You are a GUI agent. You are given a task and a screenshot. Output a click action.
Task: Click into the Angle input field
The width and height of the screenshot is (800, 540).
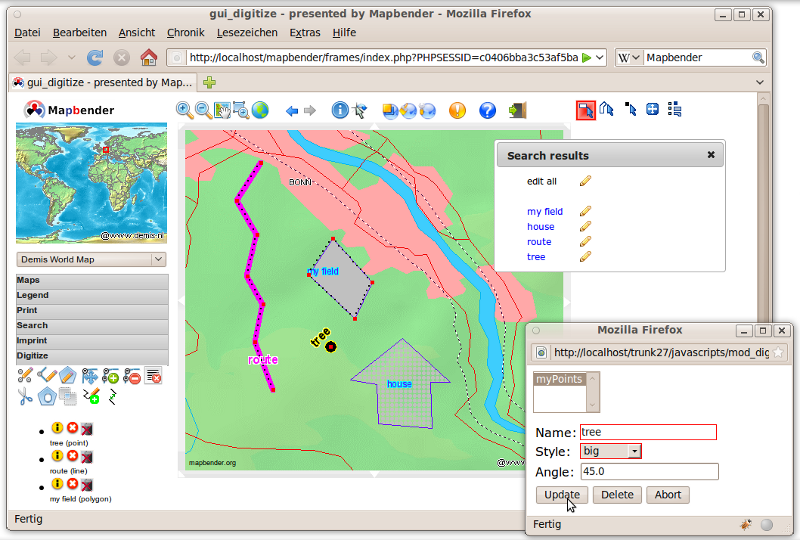(648, 472)
